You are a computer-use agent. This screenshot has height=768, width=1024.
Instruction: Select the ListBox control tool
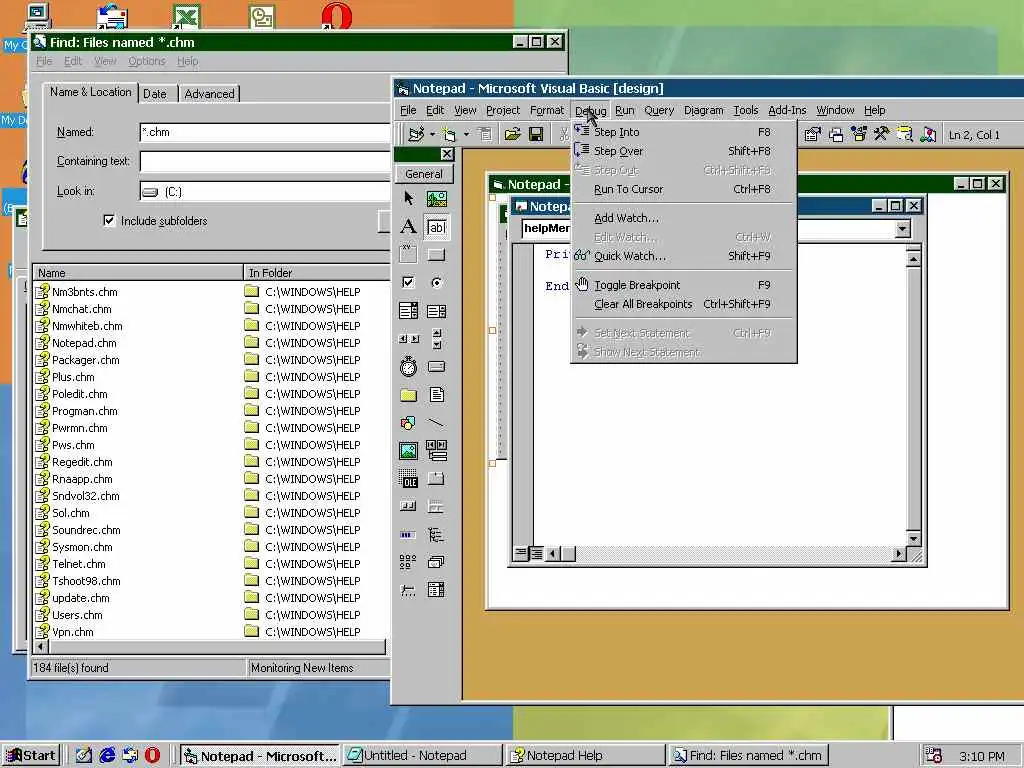[x=436, y=311]
